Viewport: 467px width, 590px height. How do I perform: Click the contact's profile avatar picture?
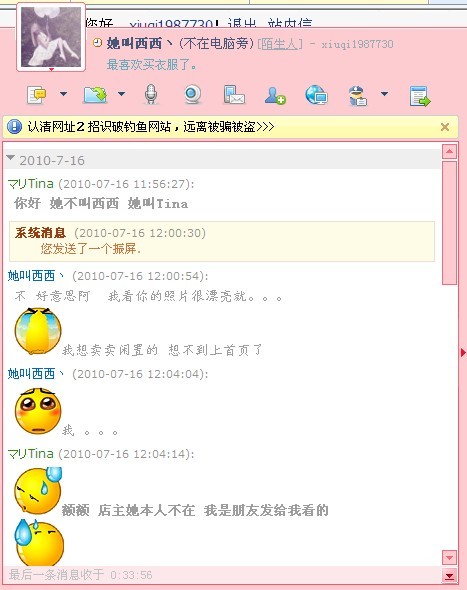(51, 37)
